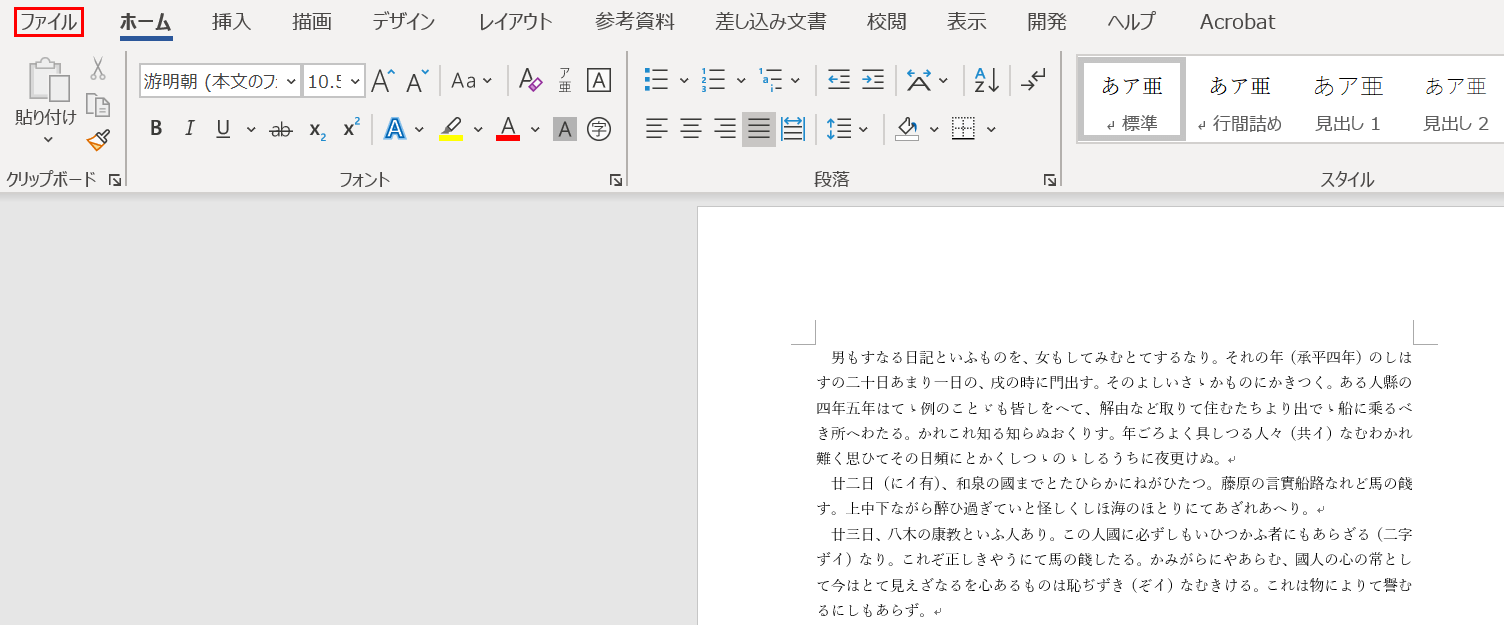Center align text

[690, 129]
